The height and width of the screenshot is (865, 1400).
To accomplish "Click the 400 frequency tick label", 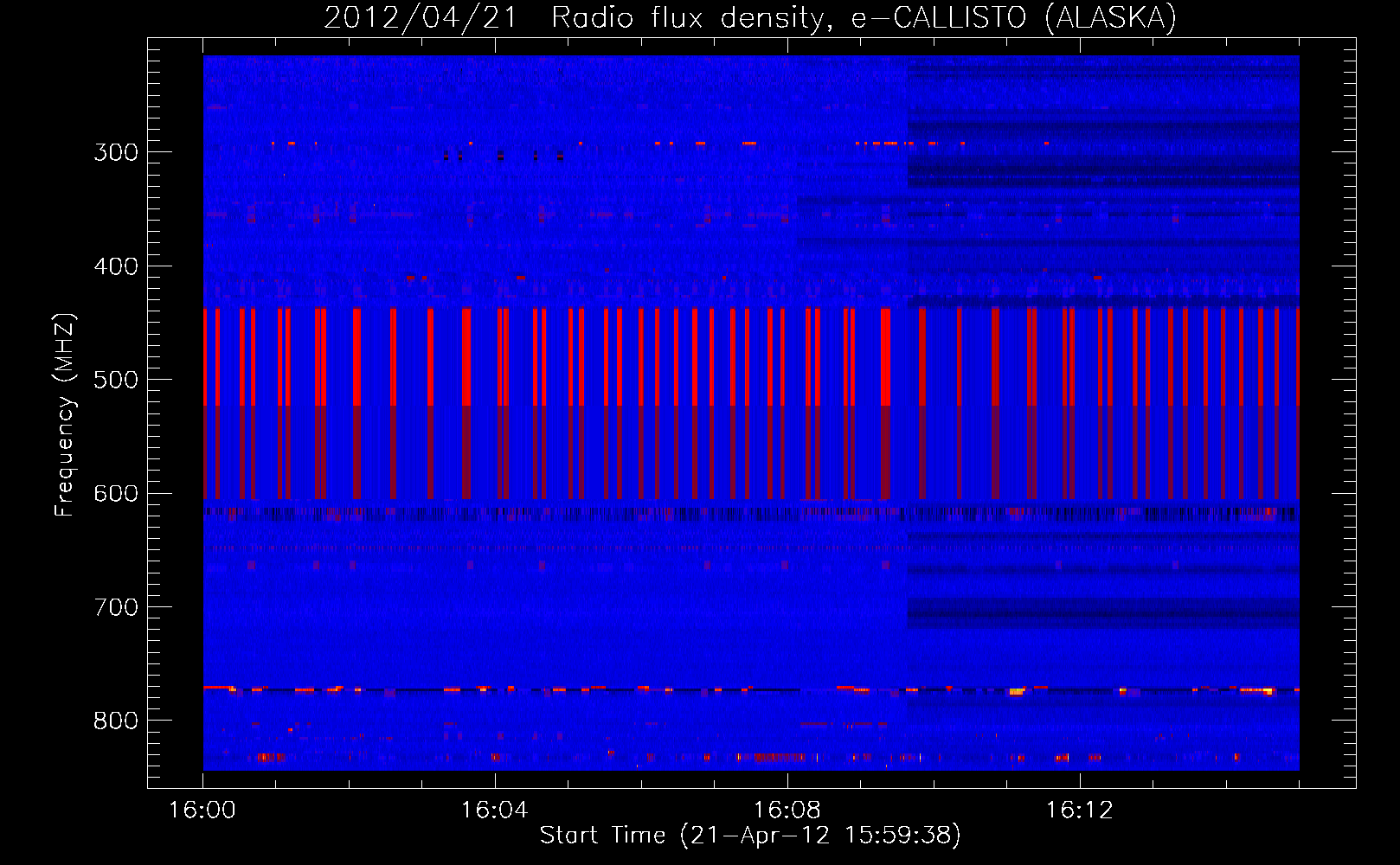I will [116, 266].
